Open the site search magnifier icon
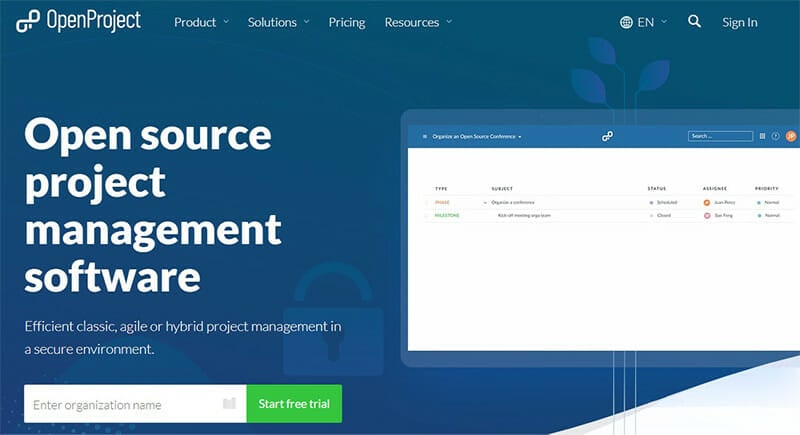800x435 pixels. (x=694, y=21)
